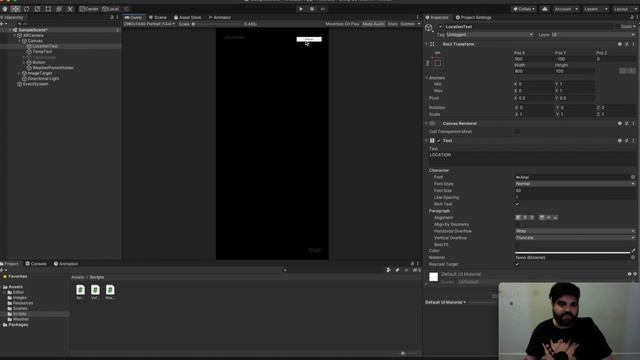Select Button object in Hierarchy
The image size is (640, 360).
click(39, 62)
